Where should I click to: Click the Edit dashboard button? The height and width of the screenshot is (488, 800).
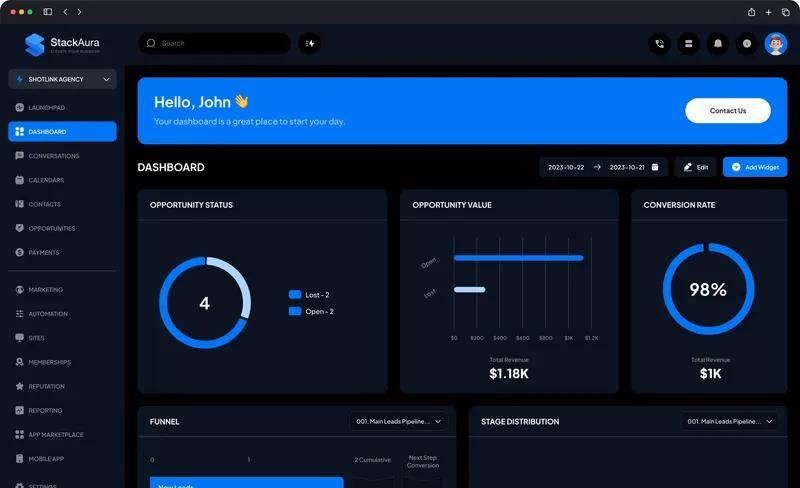(695, 167)
